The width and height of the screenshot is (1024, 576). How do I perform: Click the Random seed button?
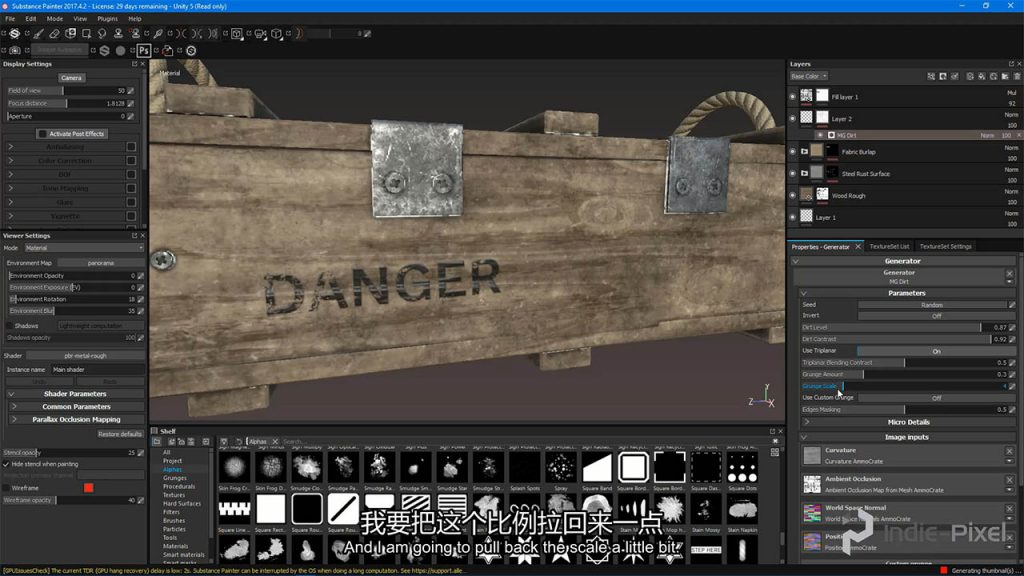tap(932, 305)
